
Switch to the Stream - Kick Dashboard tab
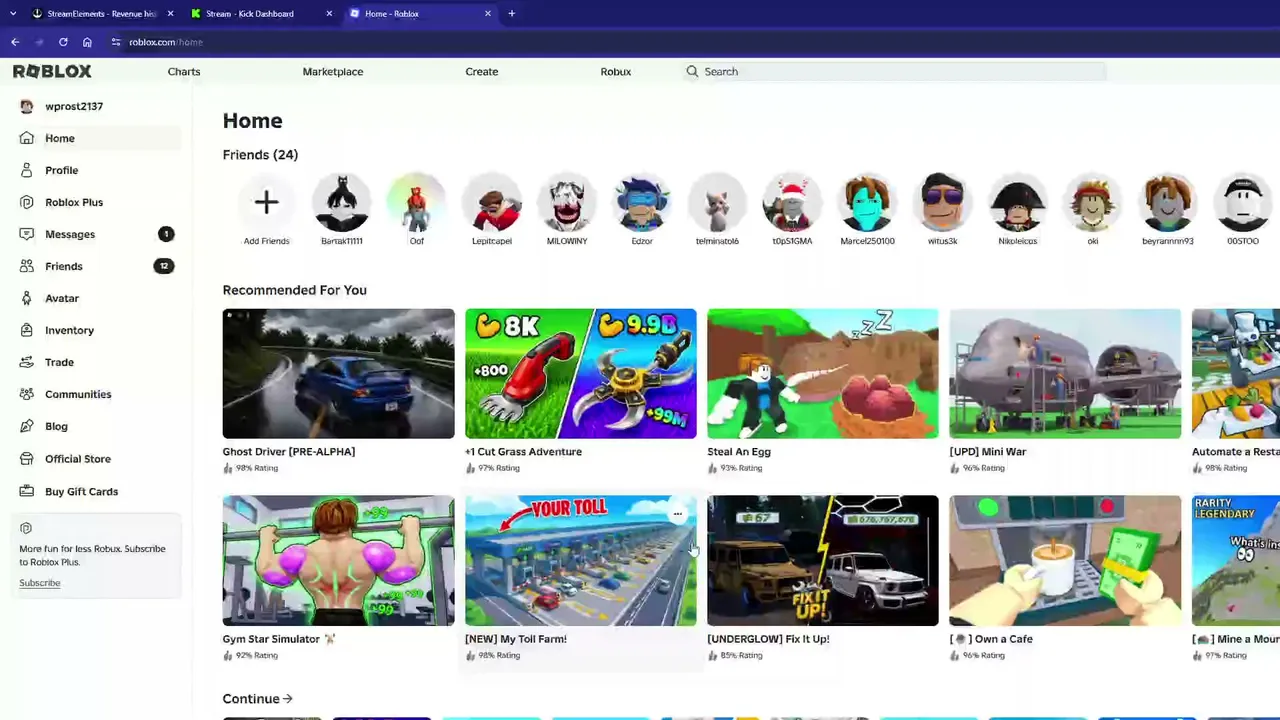[x=262, y=13]
